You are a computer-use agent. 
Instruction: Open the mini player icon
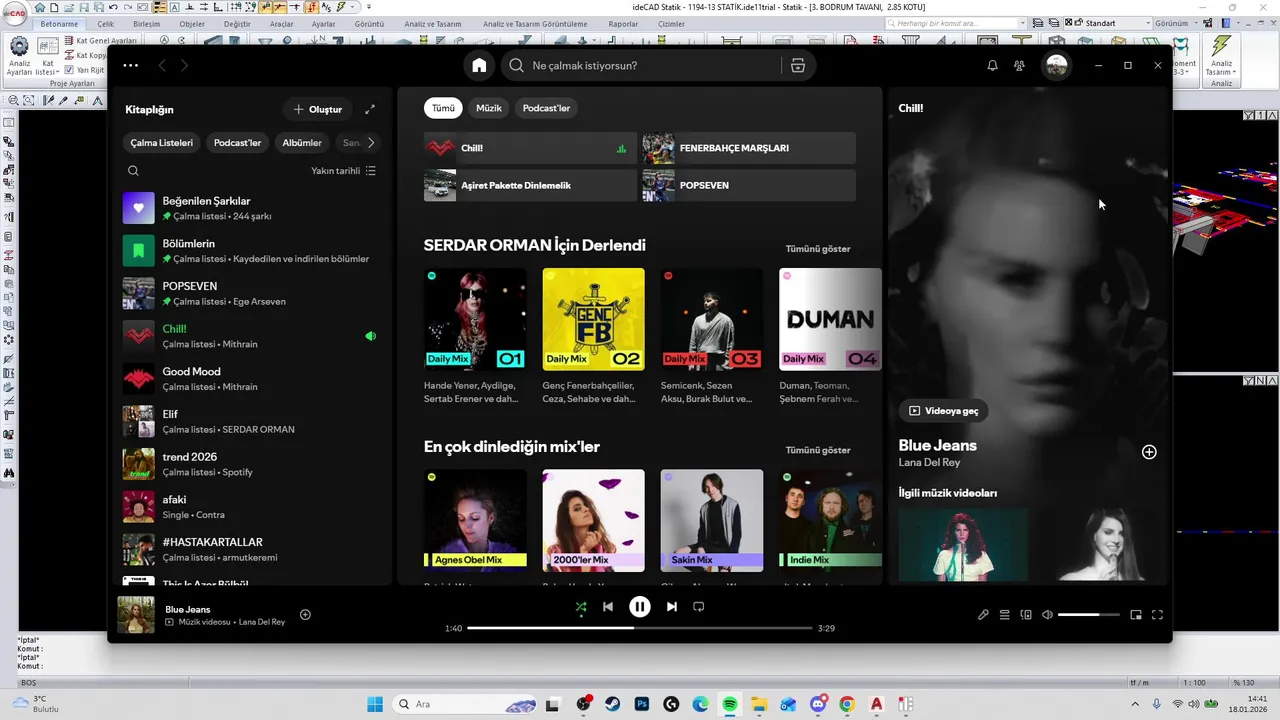[x=1136, y=615]
